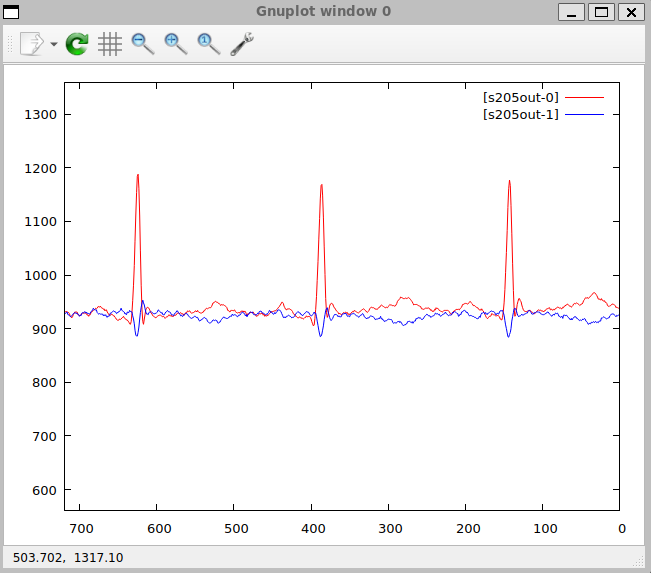The height and width of the screenshot is (573, 651).
Task: Click the red peak near x 385
Action: click(321, 186)
